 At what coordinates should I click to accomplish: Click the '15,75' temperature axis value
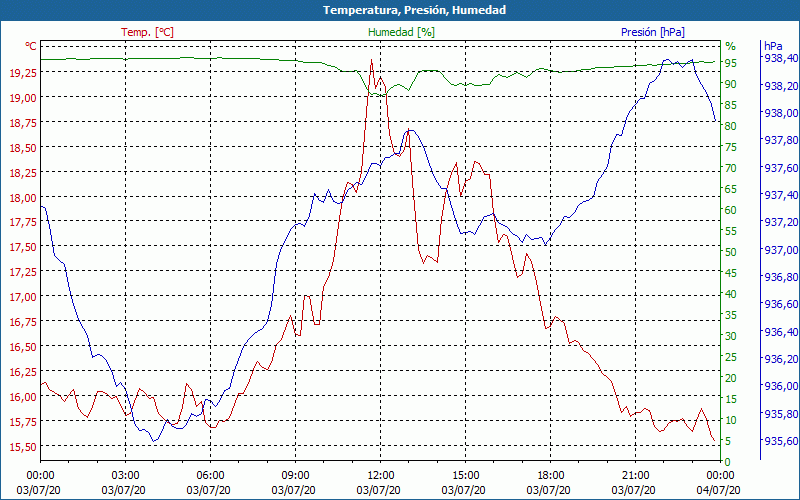[23, 421]
